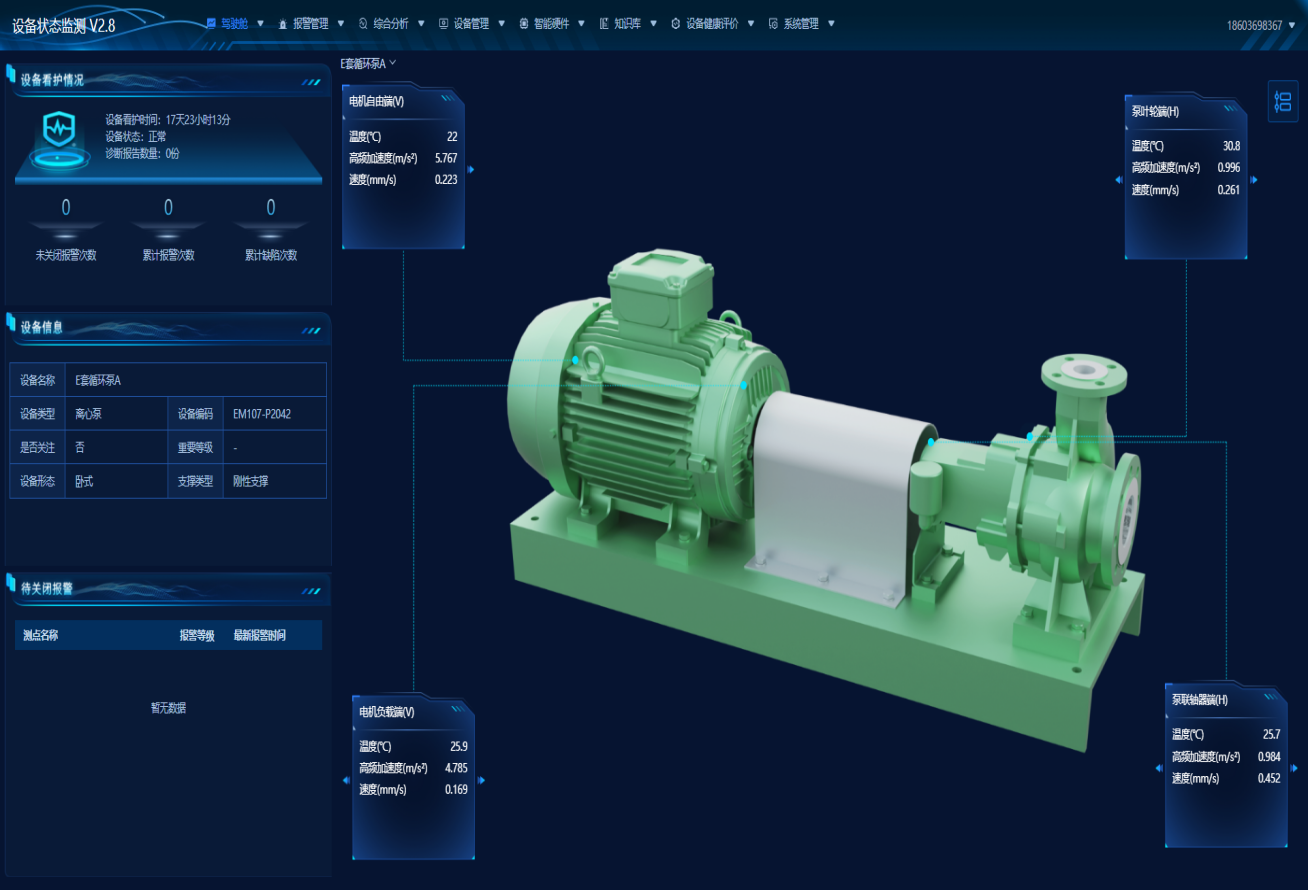Open the tree layout panel icon at top right
Viewport: 1308px width, 890px height.
[x=1283, y=101]
